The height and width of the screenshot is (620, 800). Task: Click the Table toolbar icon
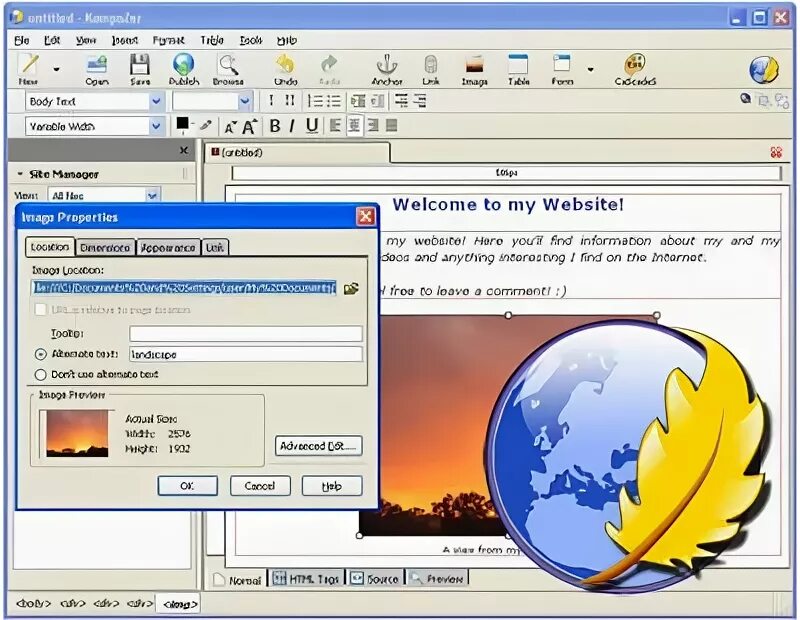click(518, 68)
